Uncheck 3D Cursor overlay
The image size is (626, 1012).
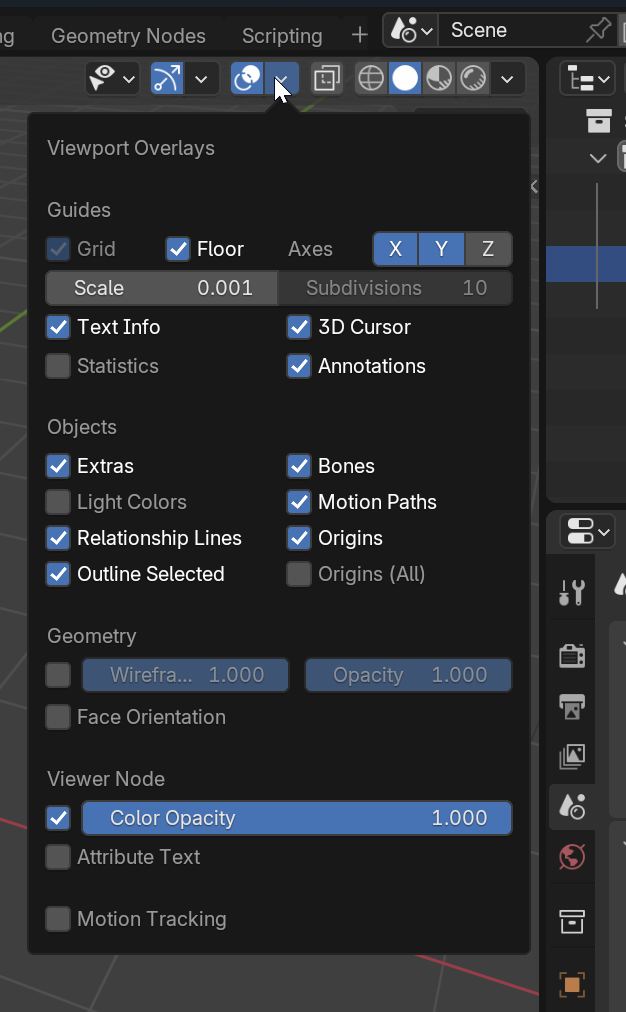click(x=299, y=327)
